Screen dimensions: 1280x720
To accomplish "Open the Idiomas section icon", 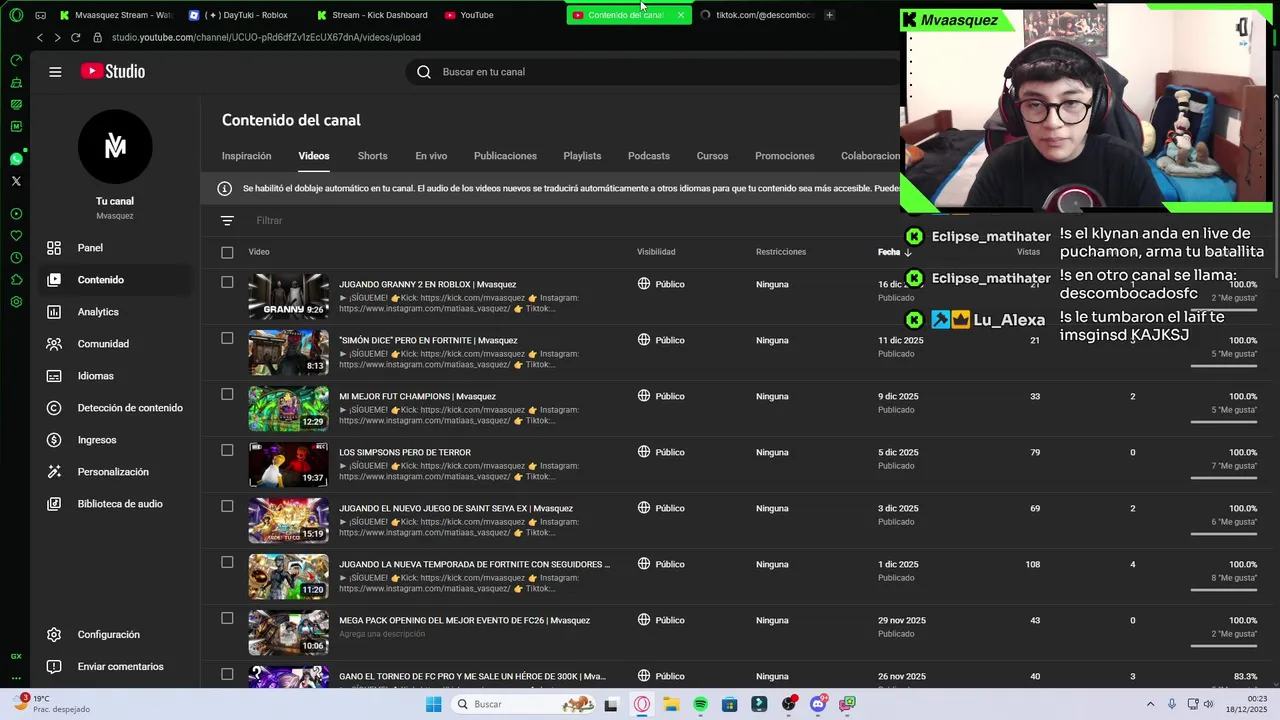I will (x=54, y=376).
